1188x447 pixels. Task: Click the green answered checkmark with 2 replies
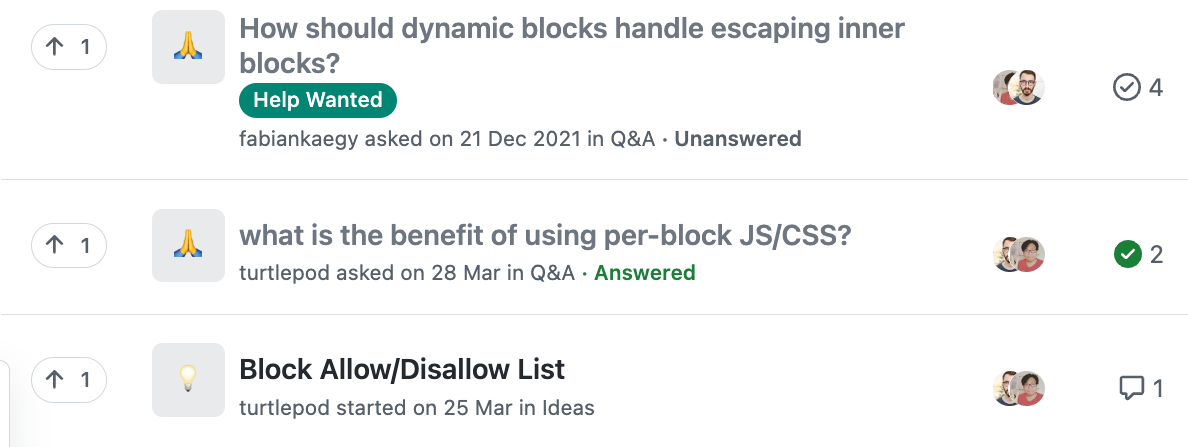pos(1127,254)
